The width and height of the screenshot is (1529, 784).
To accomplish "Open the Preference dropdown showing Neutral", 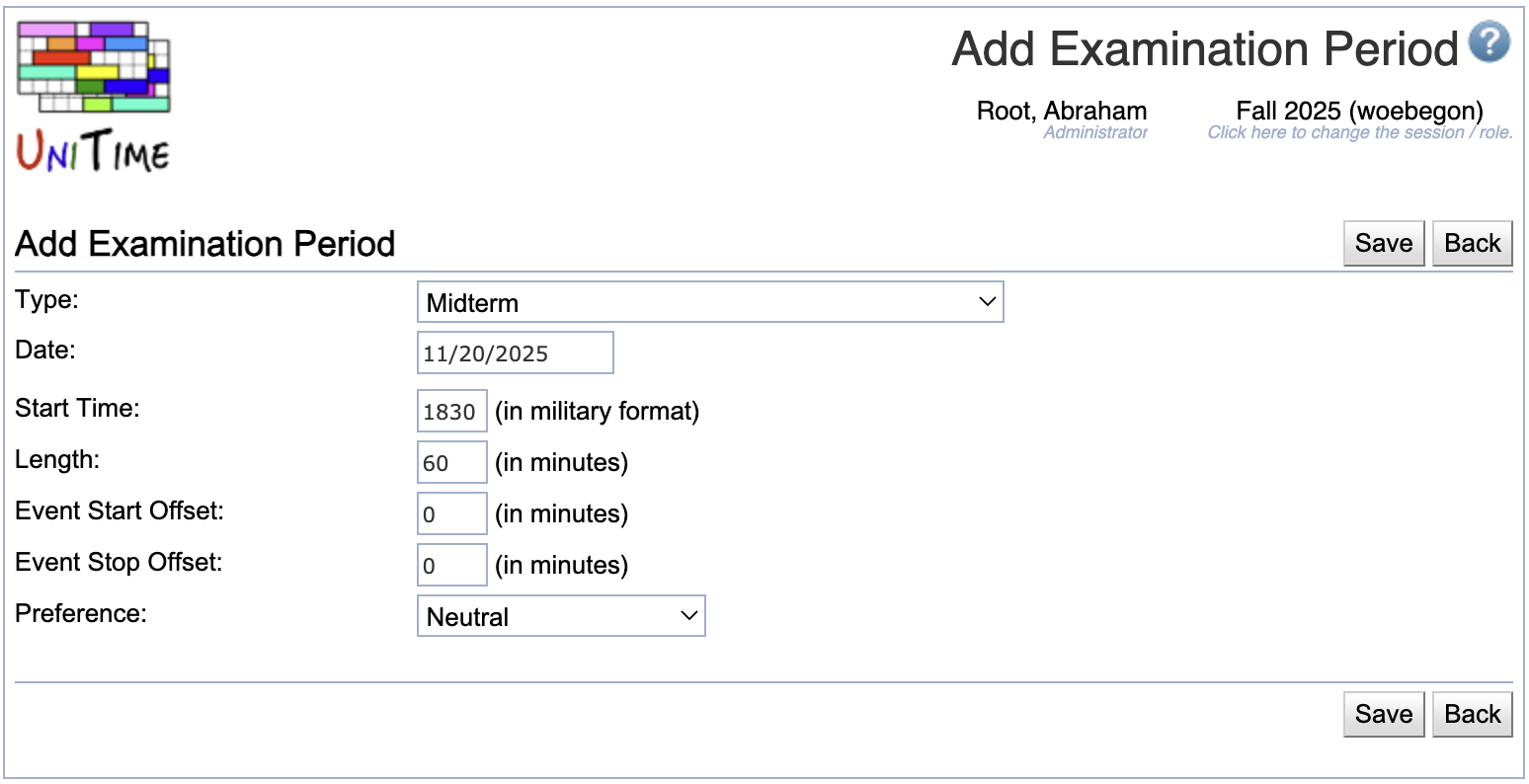I will (x=561, y=616).
